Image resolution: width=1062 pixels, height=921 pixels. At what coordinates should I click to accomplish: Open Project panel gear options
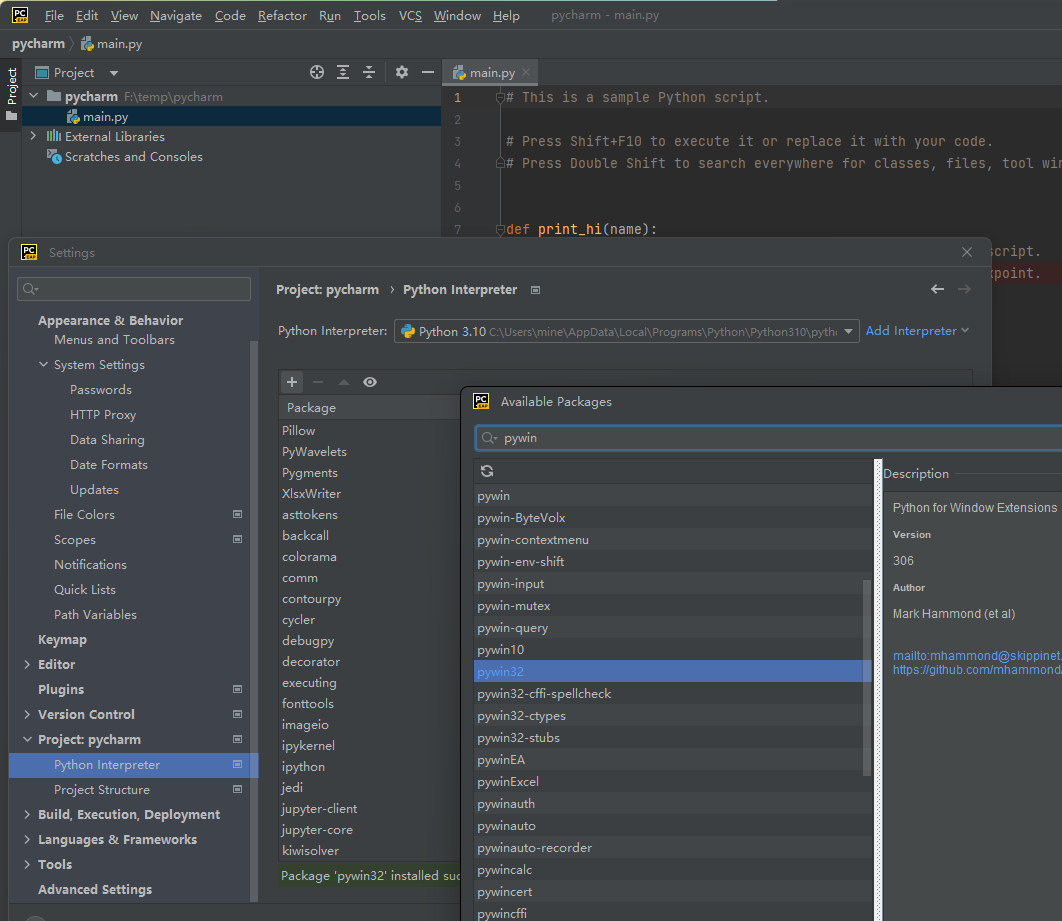point(402,72)
